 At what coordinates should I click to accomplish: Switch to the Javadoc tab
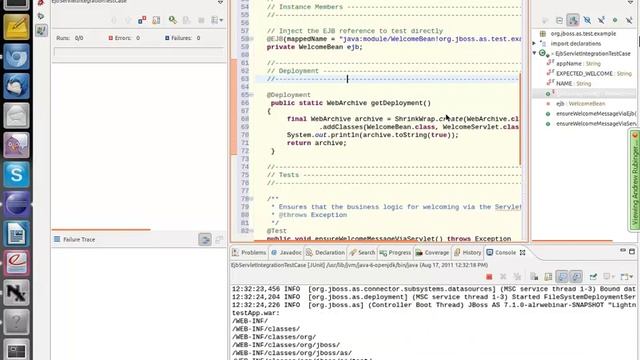pos(286,253)
